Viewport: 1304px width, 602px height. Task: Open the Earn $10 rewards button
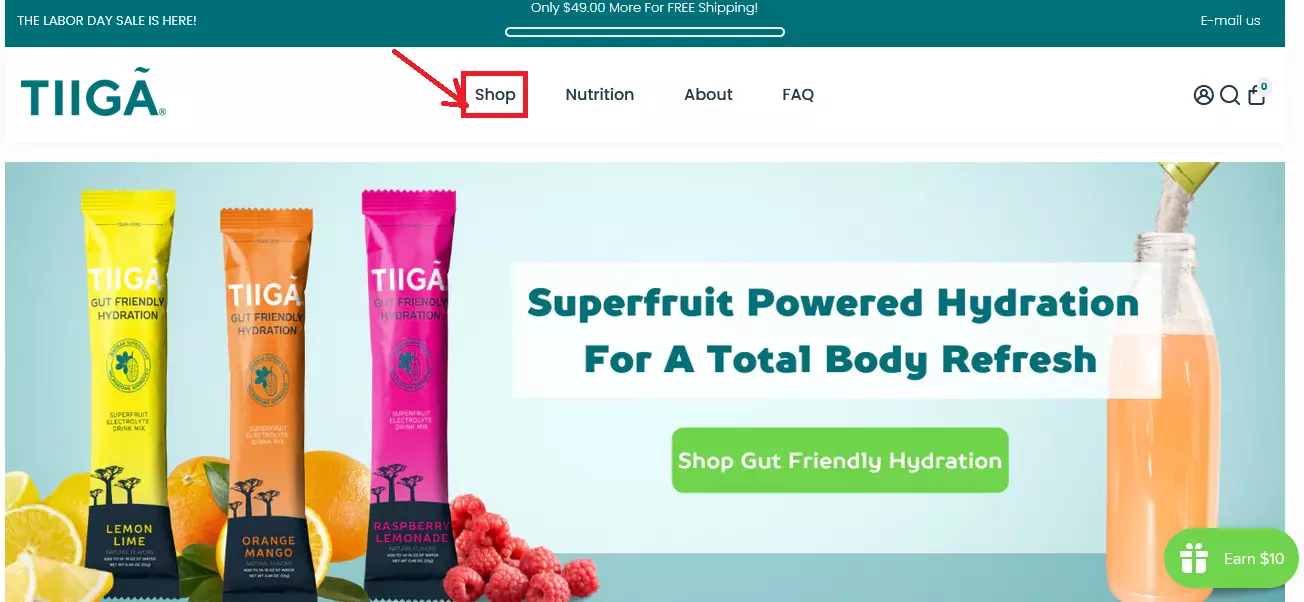[x=1231, y=558]
